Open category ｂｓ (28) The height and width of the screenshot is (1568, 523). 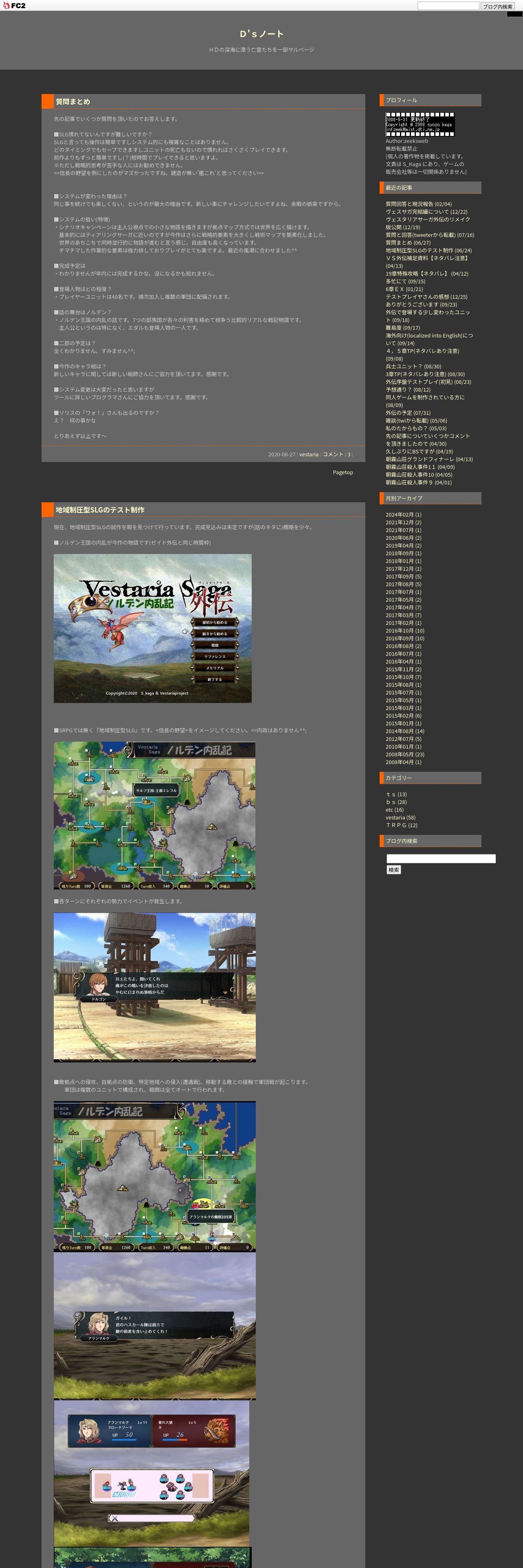point(396,802)
